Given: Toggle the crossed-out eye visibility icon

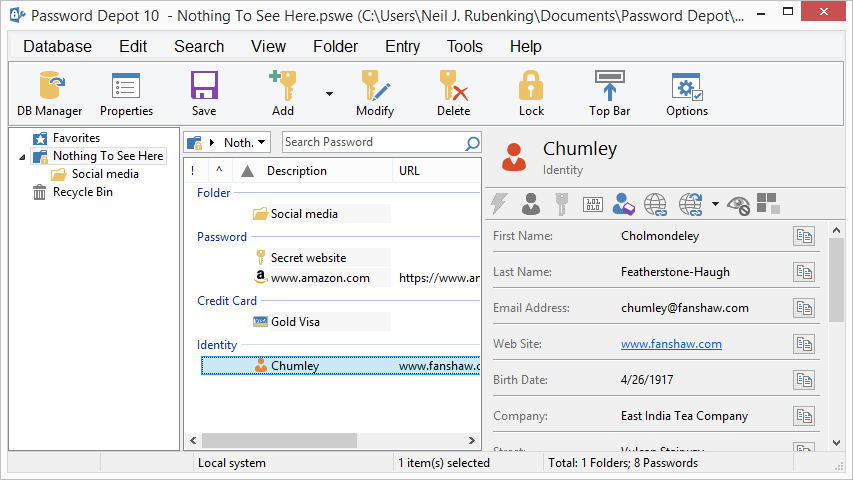Looking at the screenshot, I should point(738,205).
